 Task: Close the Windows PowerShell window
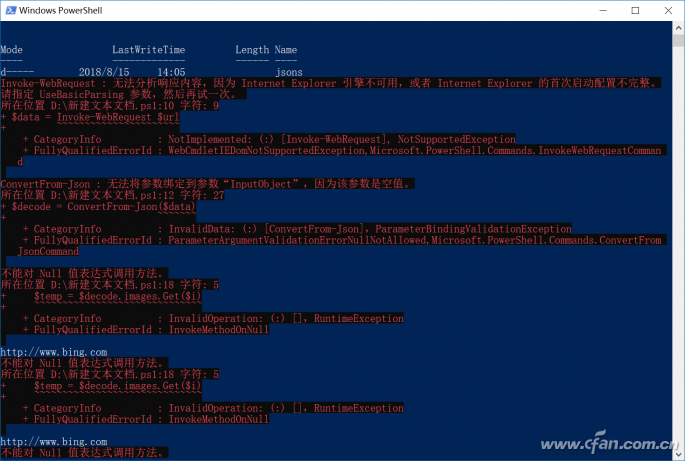[666, 10]
